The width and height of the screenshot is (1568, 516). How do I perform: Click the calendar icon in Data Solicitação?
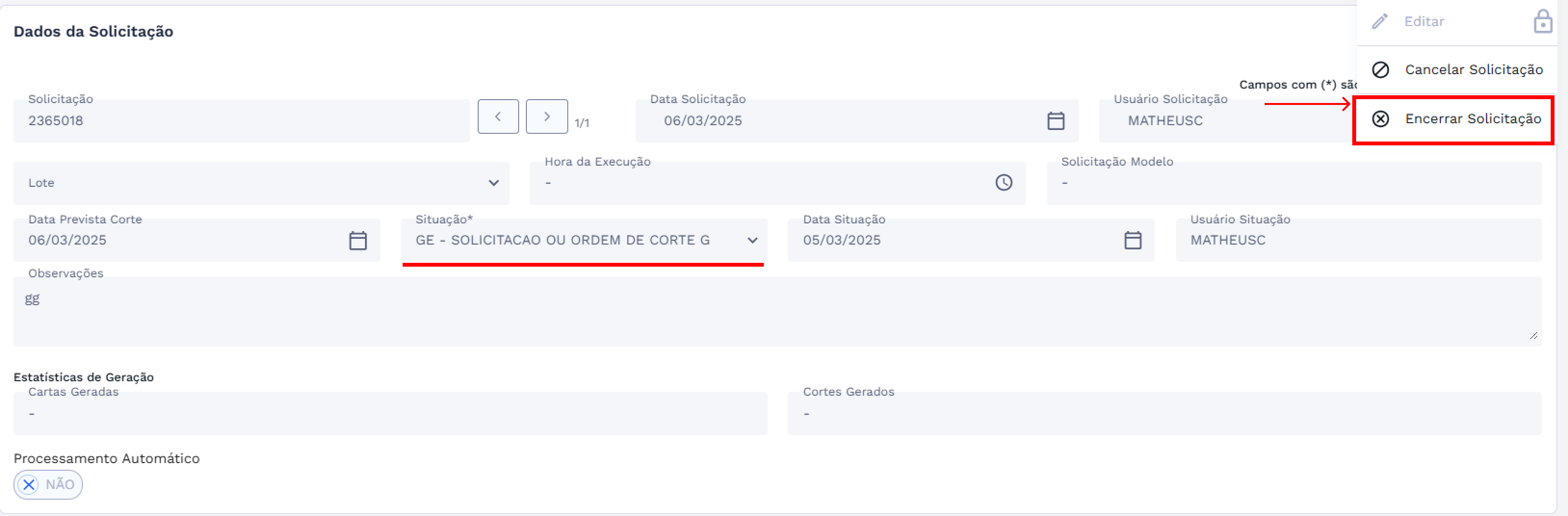(1056, 120)
